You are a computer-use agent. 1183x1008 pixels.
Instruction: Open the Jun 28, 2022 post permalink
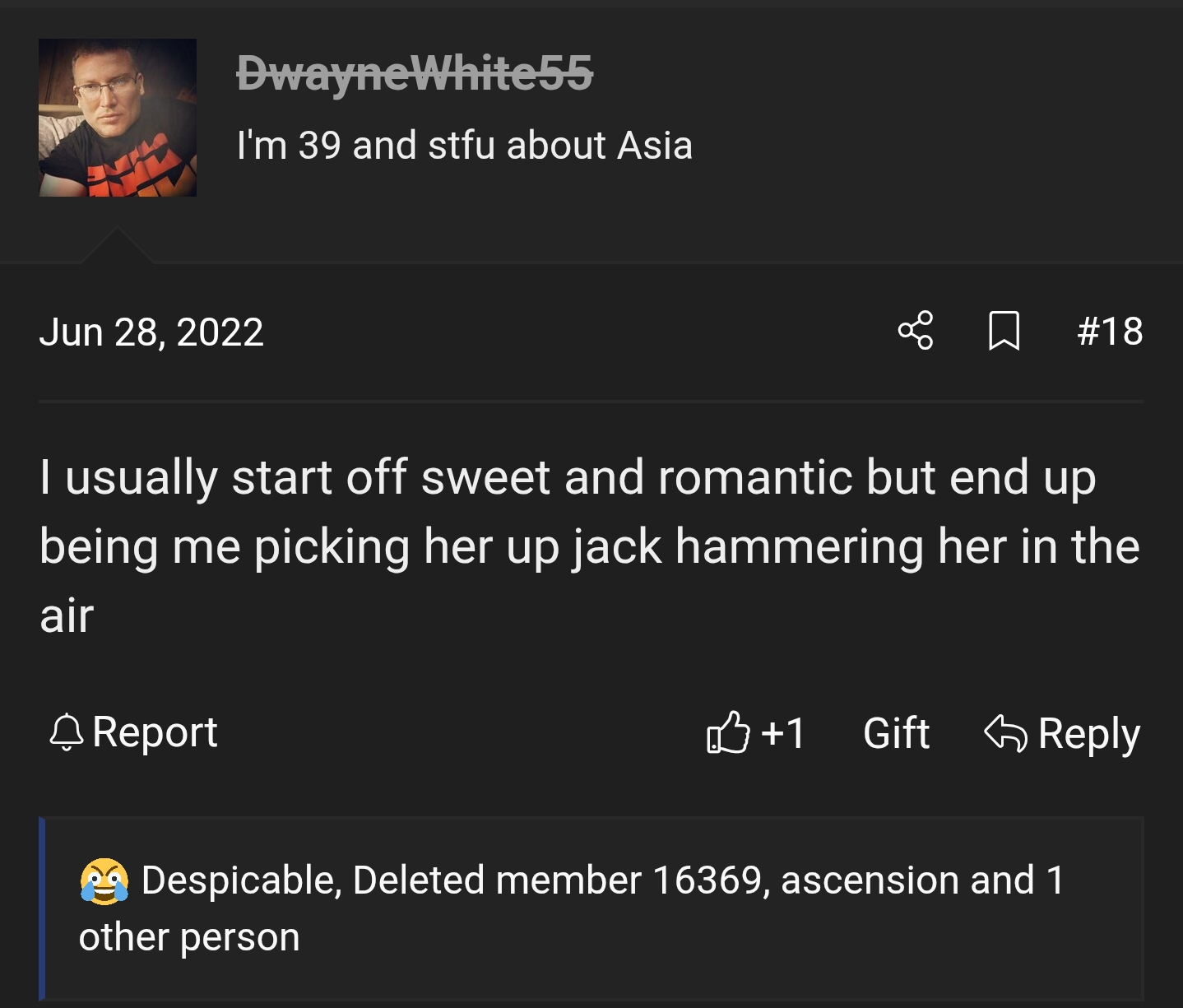(x=151, y=332)
